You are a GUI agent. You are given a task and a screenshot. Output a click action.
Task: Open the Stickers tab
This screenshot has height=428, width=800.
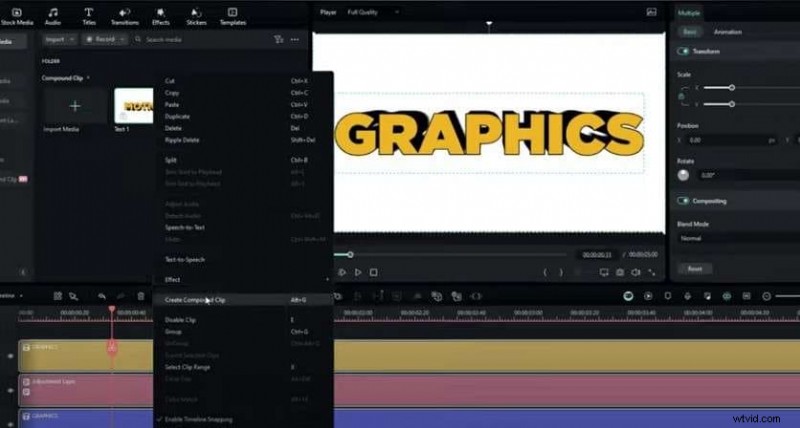[x=196, y=16]
